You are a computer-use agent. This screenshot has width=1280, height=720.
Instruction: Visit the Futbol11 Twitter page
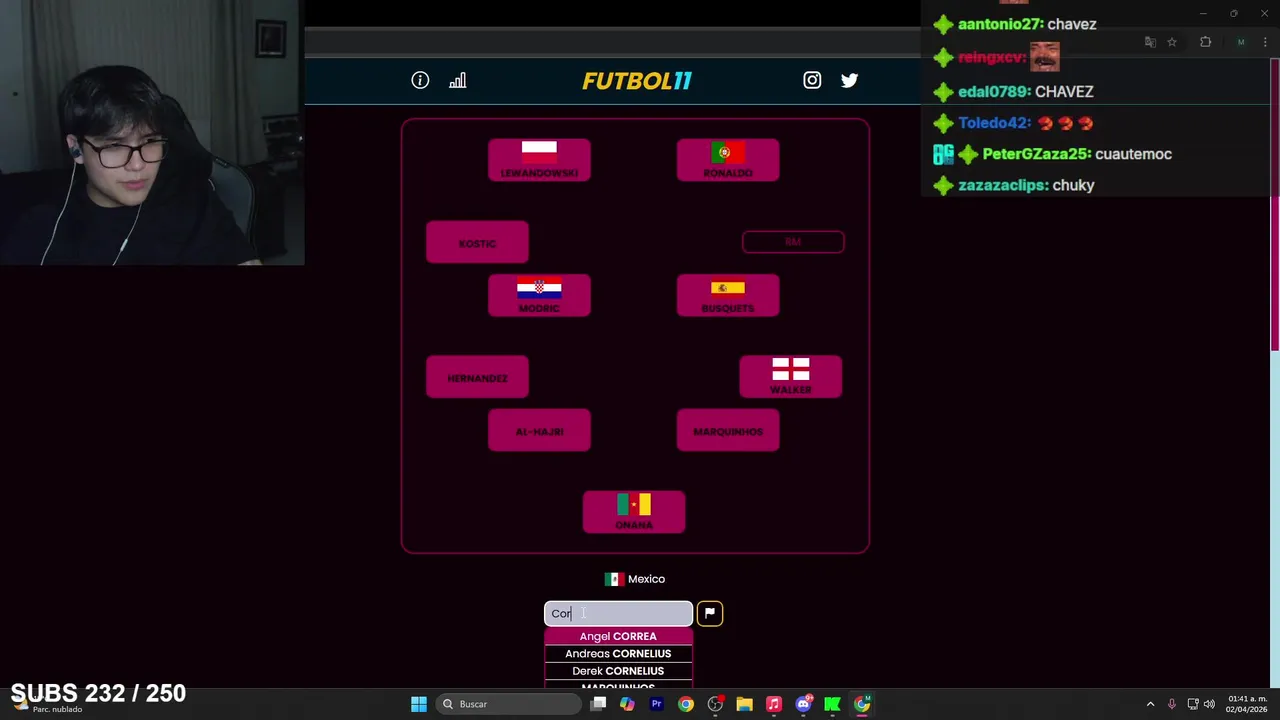click(x=849, y=81)
